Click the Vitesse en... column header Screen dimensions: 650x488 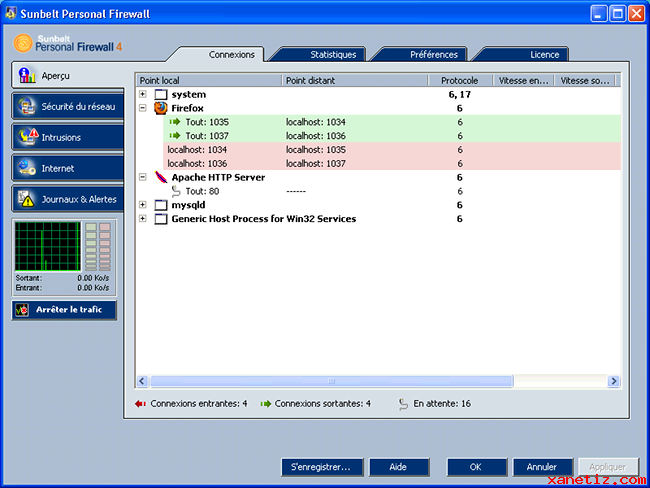coord(524,80)
